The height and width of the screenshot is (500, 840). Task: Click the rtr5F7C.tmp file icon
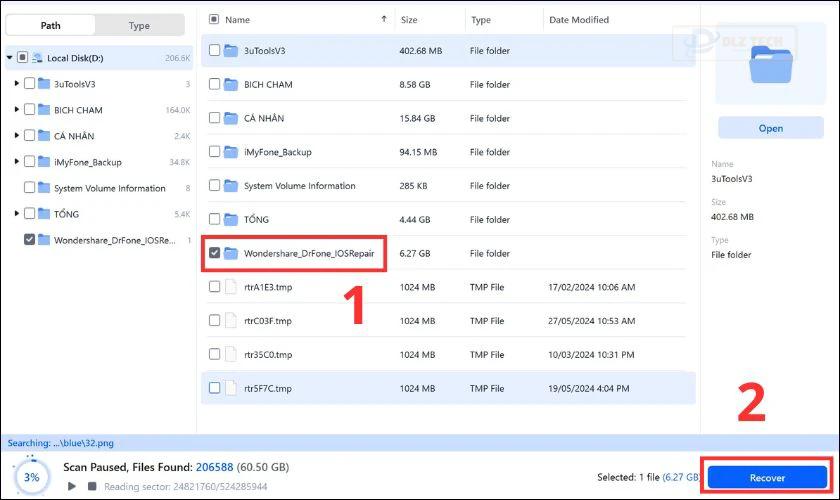click(x=230, y=388)
